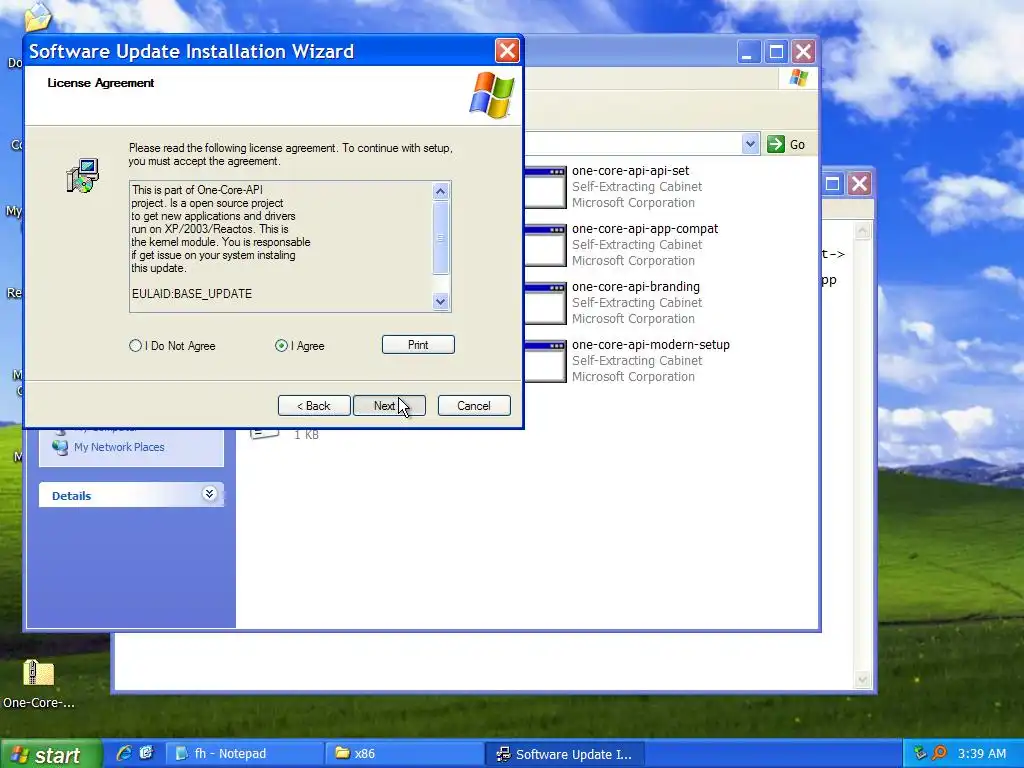Viewport: 1024px width, 768px height.
Task: Click the license agreement scrollbar thumb
Action: click(x=441, y=238)
